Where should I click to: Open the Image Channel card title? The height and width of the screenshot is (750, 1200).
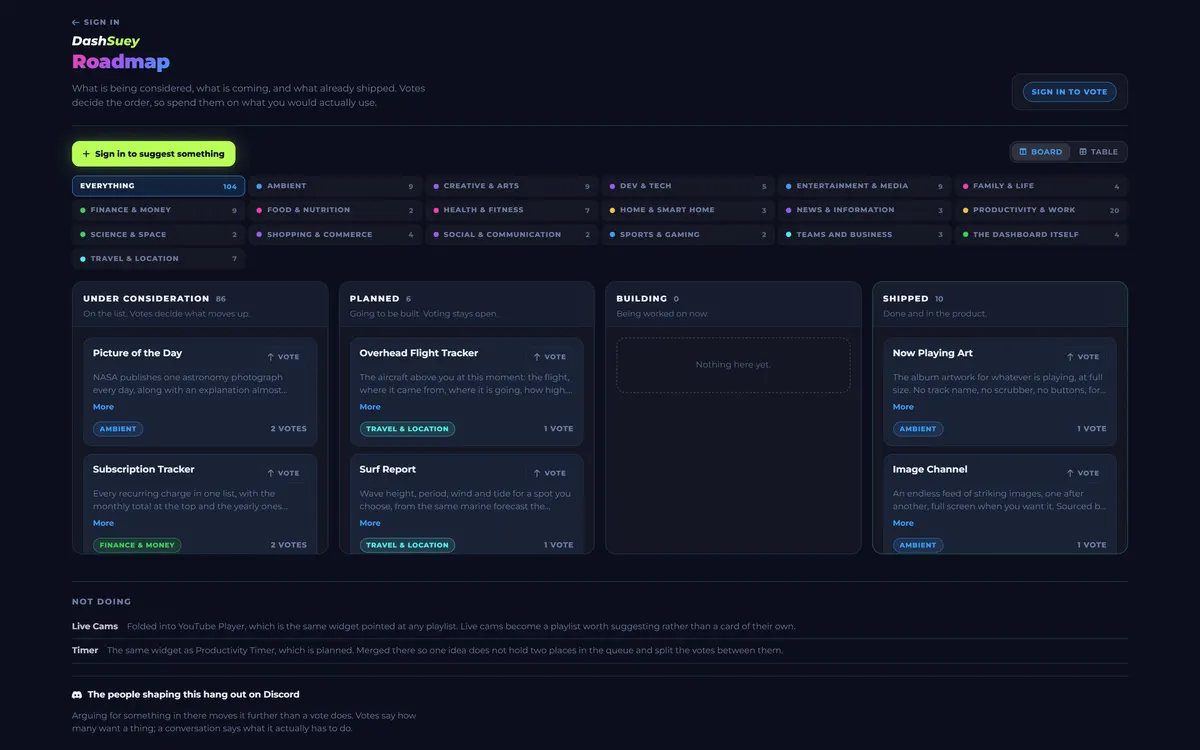(930, 469)
